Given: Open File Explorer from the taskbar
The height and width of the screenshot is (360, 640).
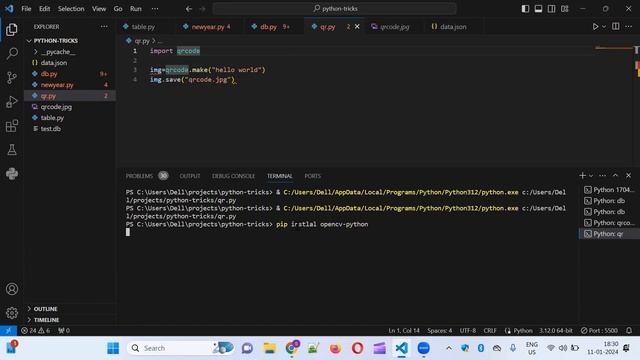Looking at the screenshot, I should (x=269, y=348).
